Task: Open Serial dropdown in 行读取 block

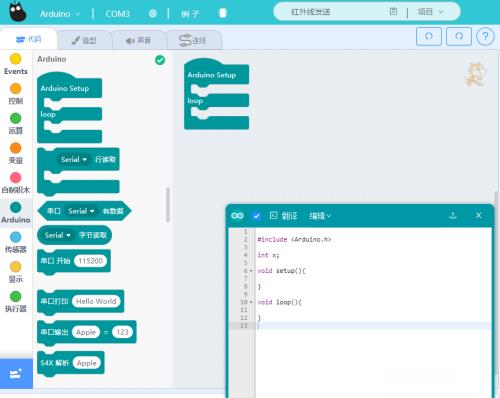Action: pos(74,159)
